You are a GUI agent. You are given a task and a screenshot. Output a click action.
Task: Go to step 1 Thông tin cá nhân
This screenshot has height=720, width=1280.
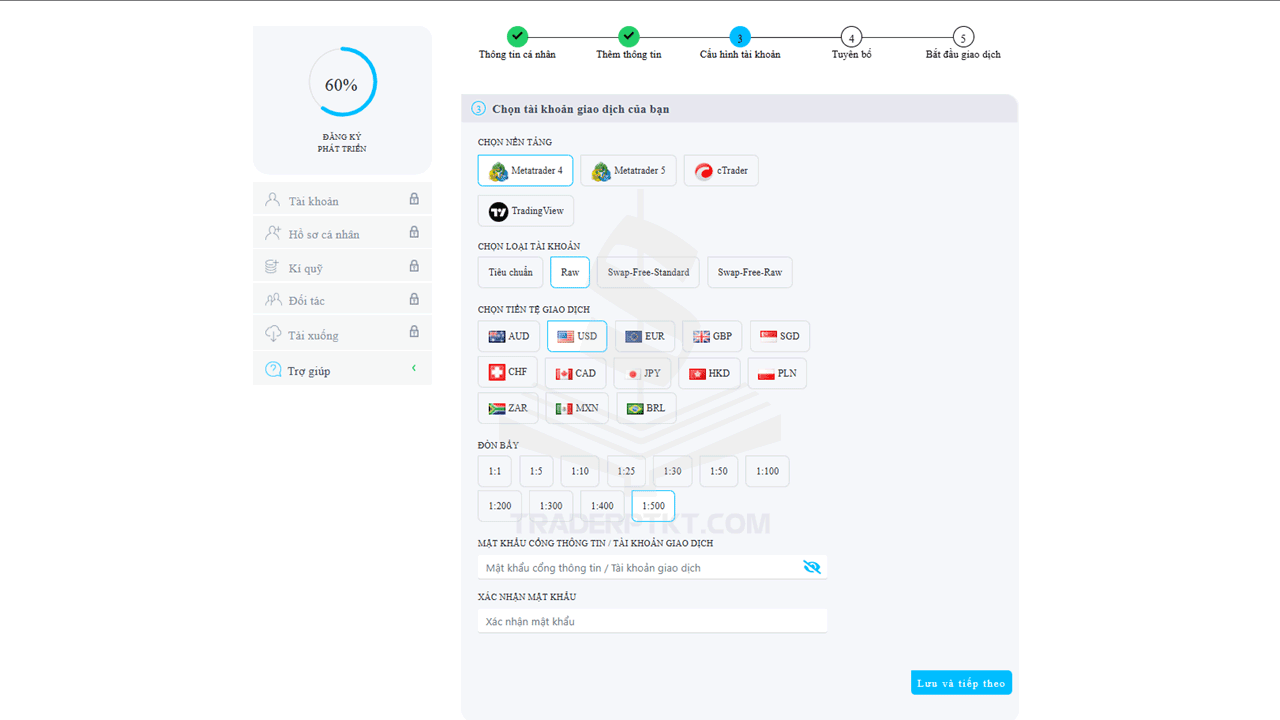coord(517,37)
